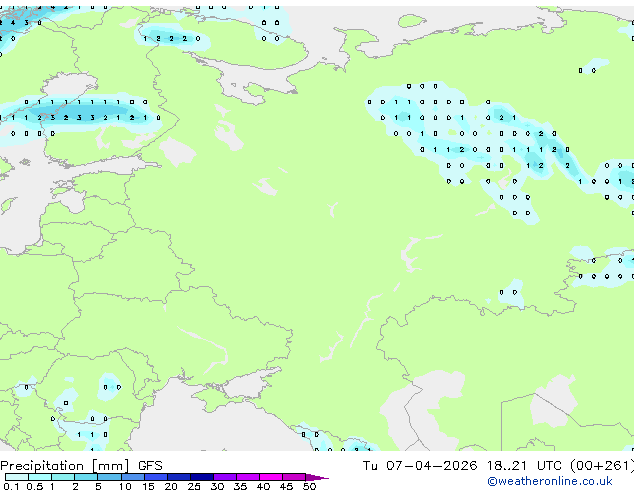This screenshot has height=490, width=634.
Task: Click the legend scale label '0.1'
Action: tap(11, 486)
